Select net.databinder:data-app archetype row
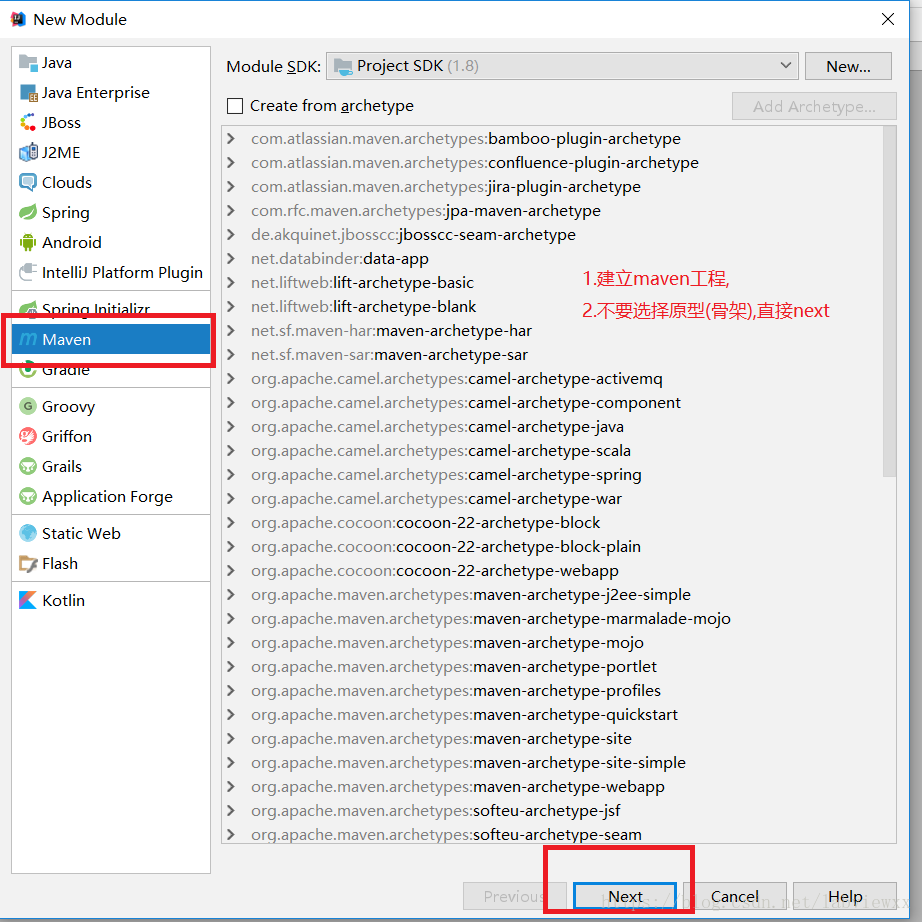The image size is (922, 922). [x=553, y=259]
